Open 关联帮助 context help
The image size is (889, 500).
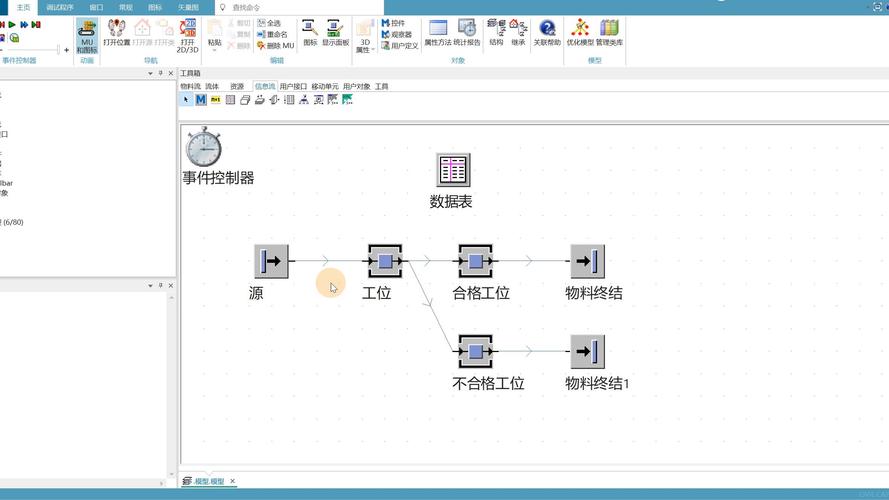[547, 33]
